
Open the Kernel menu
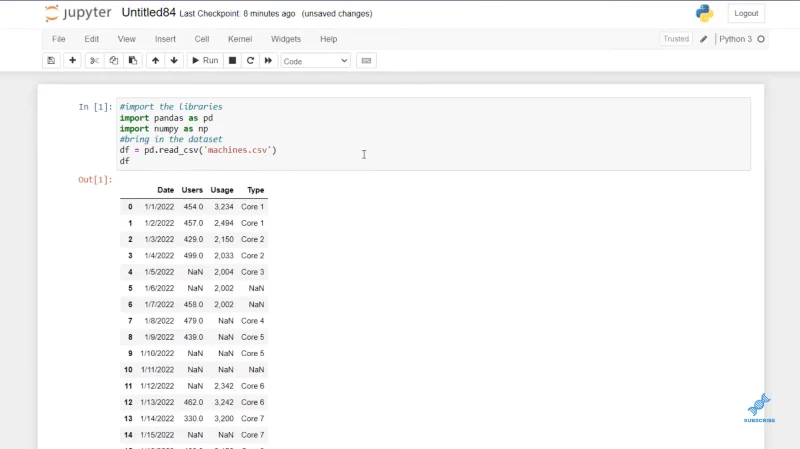[x=240, y=39]
